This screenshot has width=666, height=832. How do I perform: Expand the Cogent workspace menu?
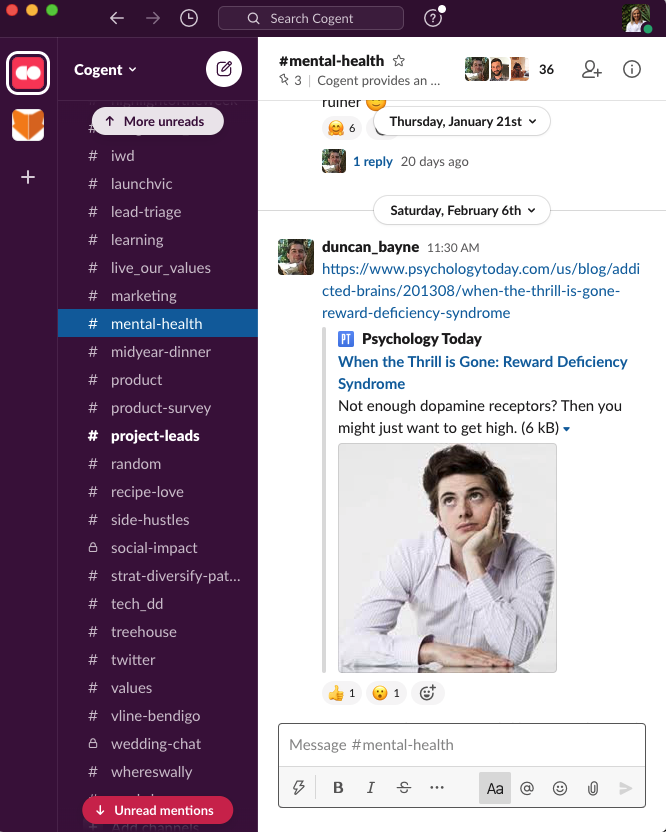coord(106,70)
